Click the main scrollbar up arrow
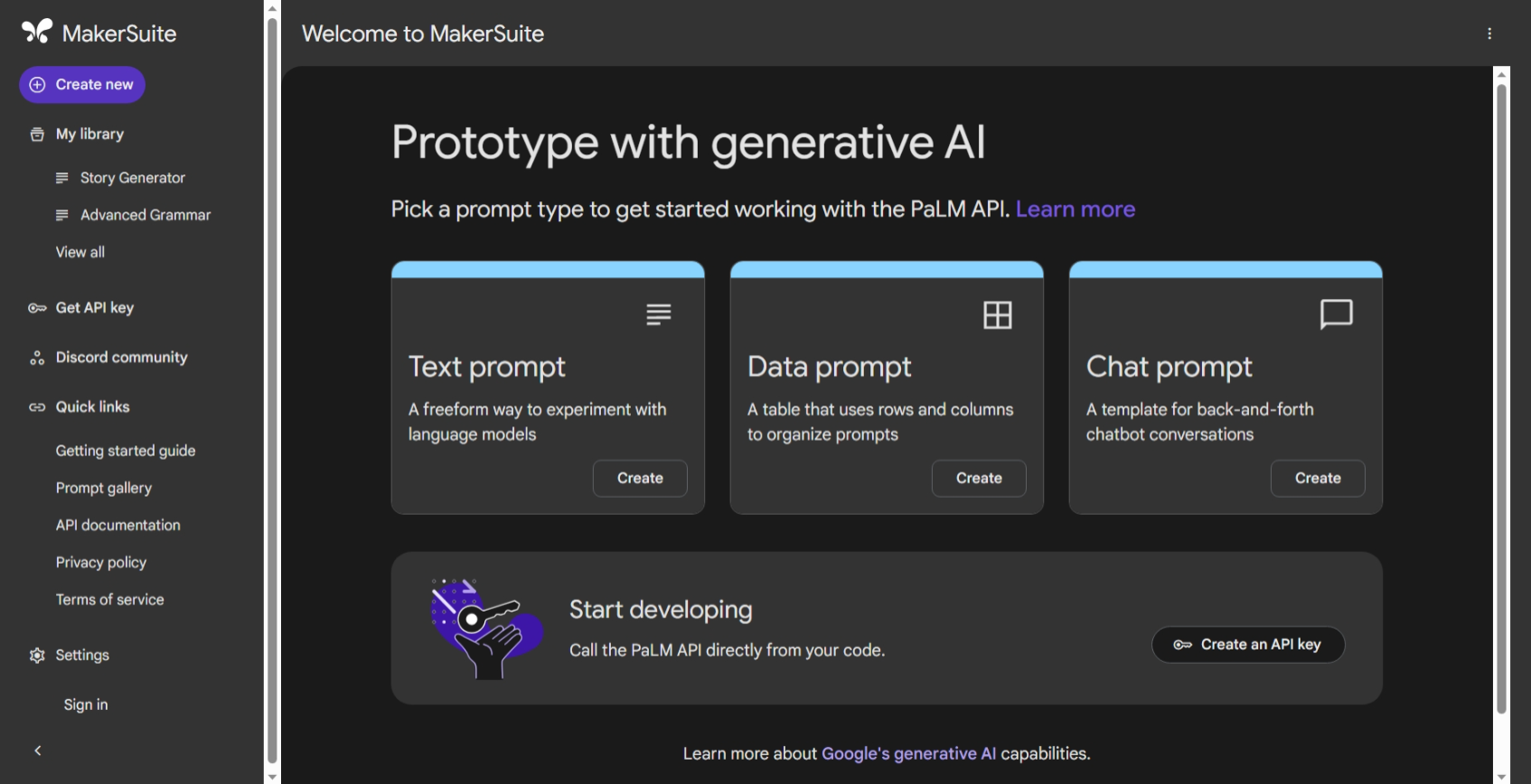The image size is (1531, 784). (x=1502, y=74)
